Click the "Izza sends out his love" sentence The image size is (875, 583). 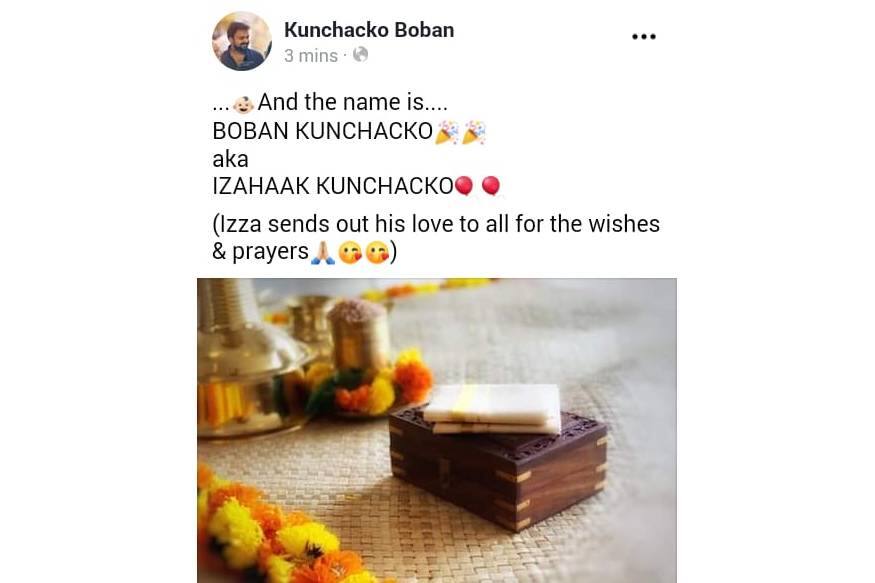point(436,238)
